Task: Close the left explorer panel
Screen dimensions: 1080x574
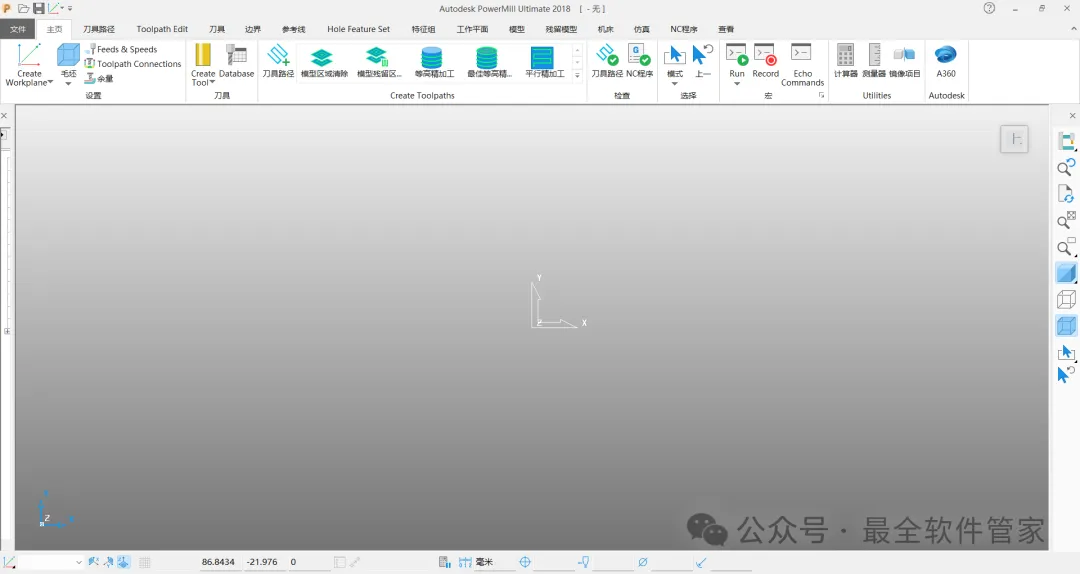Action: pos(4,116)
